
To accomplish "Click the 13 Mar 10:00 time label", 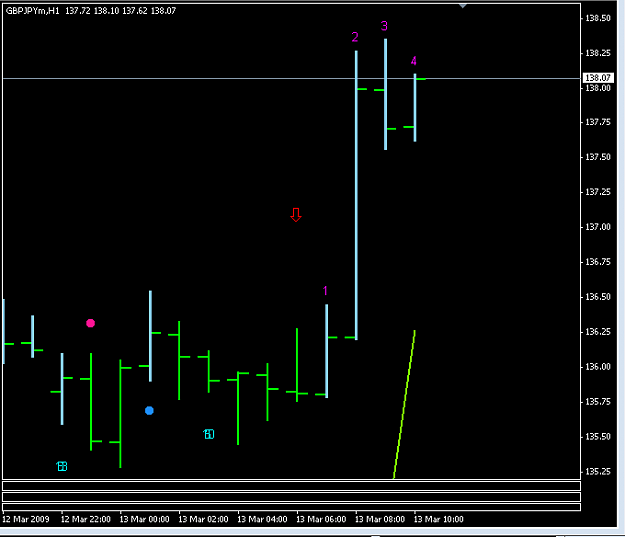I will point(438,519).
